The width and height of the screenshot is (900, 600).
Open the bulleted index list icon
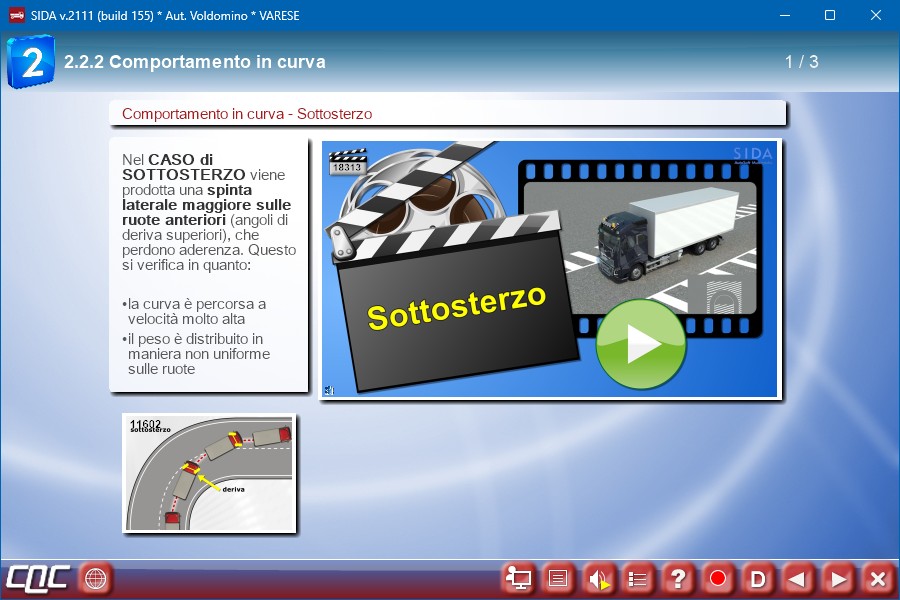(638, 578)
